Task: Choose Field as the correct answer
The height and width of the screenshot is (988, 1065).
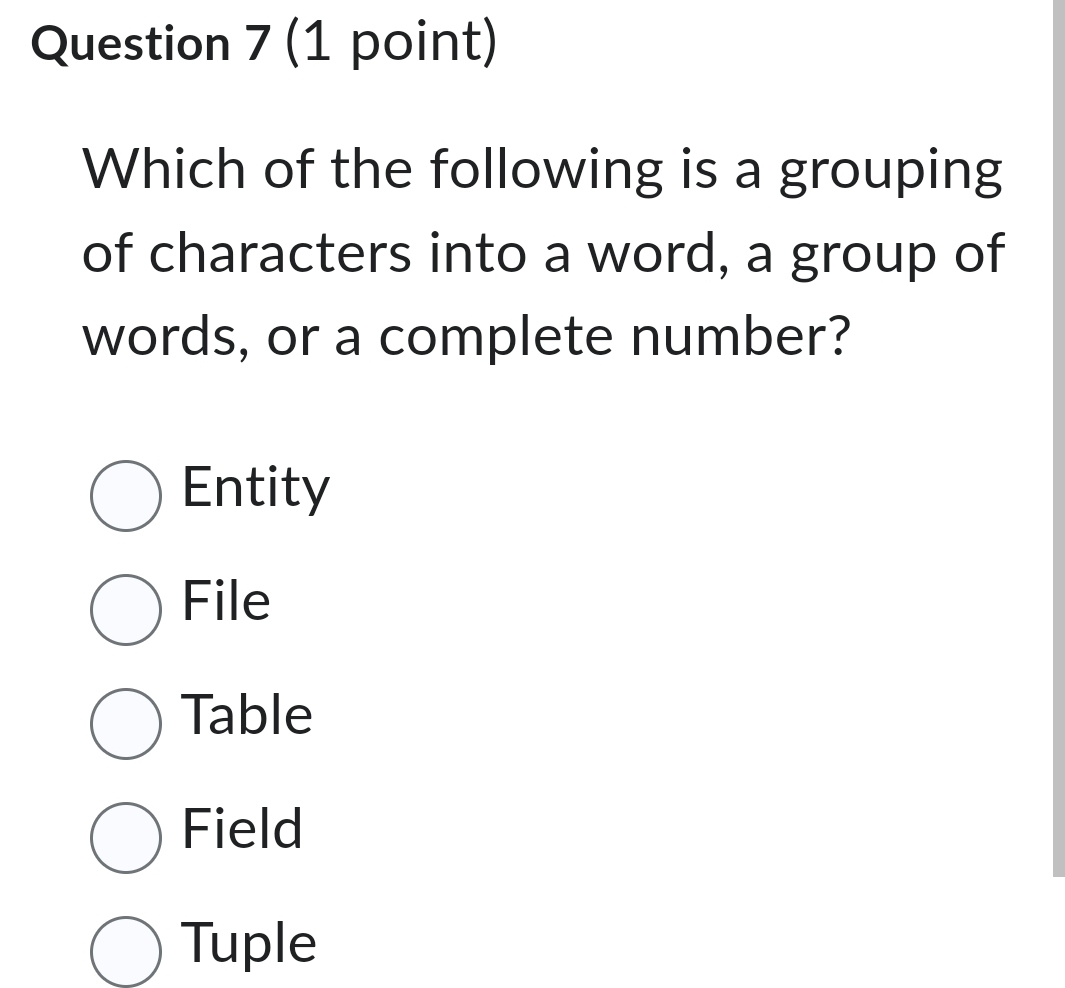Action: 124,835
